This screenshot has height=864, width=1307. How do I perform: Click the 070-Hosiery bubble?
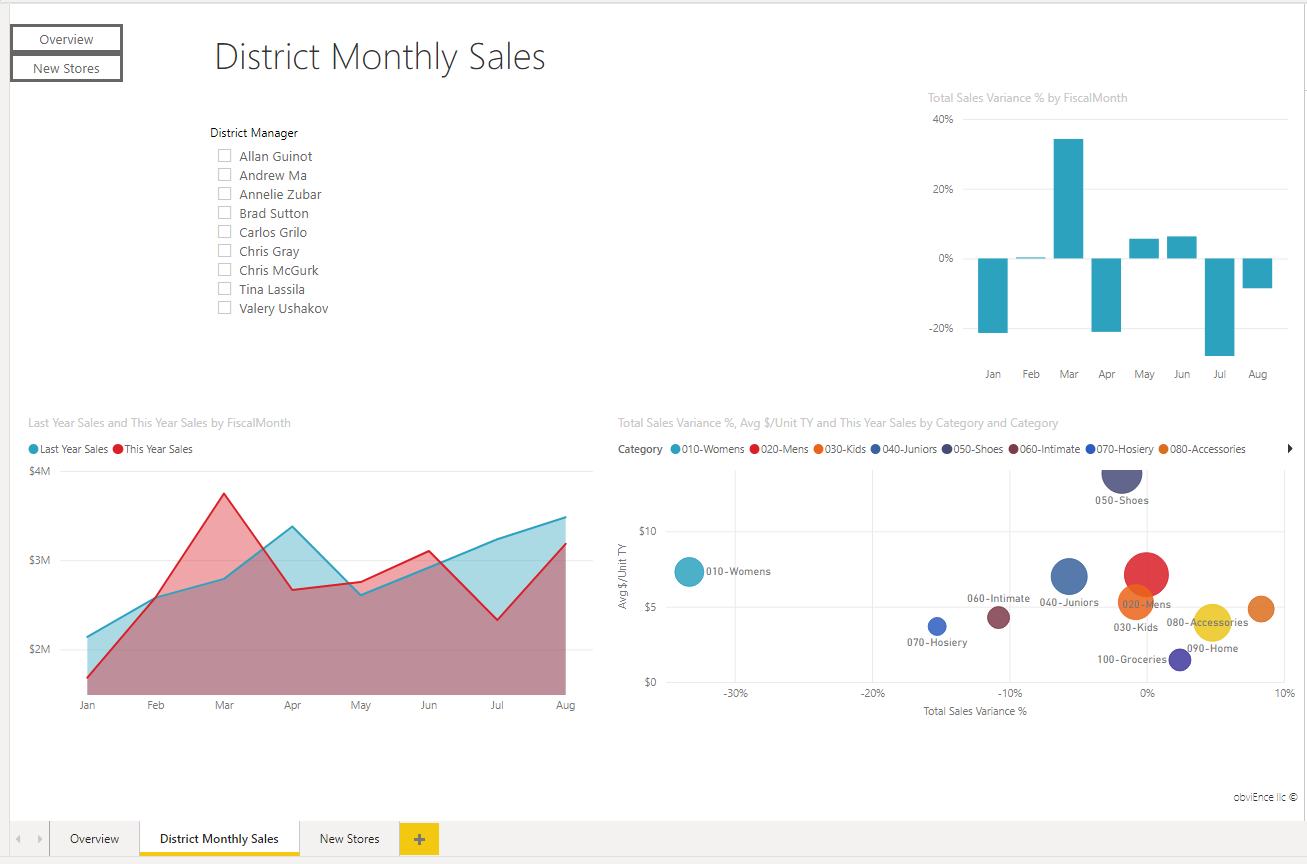[937, 626]
